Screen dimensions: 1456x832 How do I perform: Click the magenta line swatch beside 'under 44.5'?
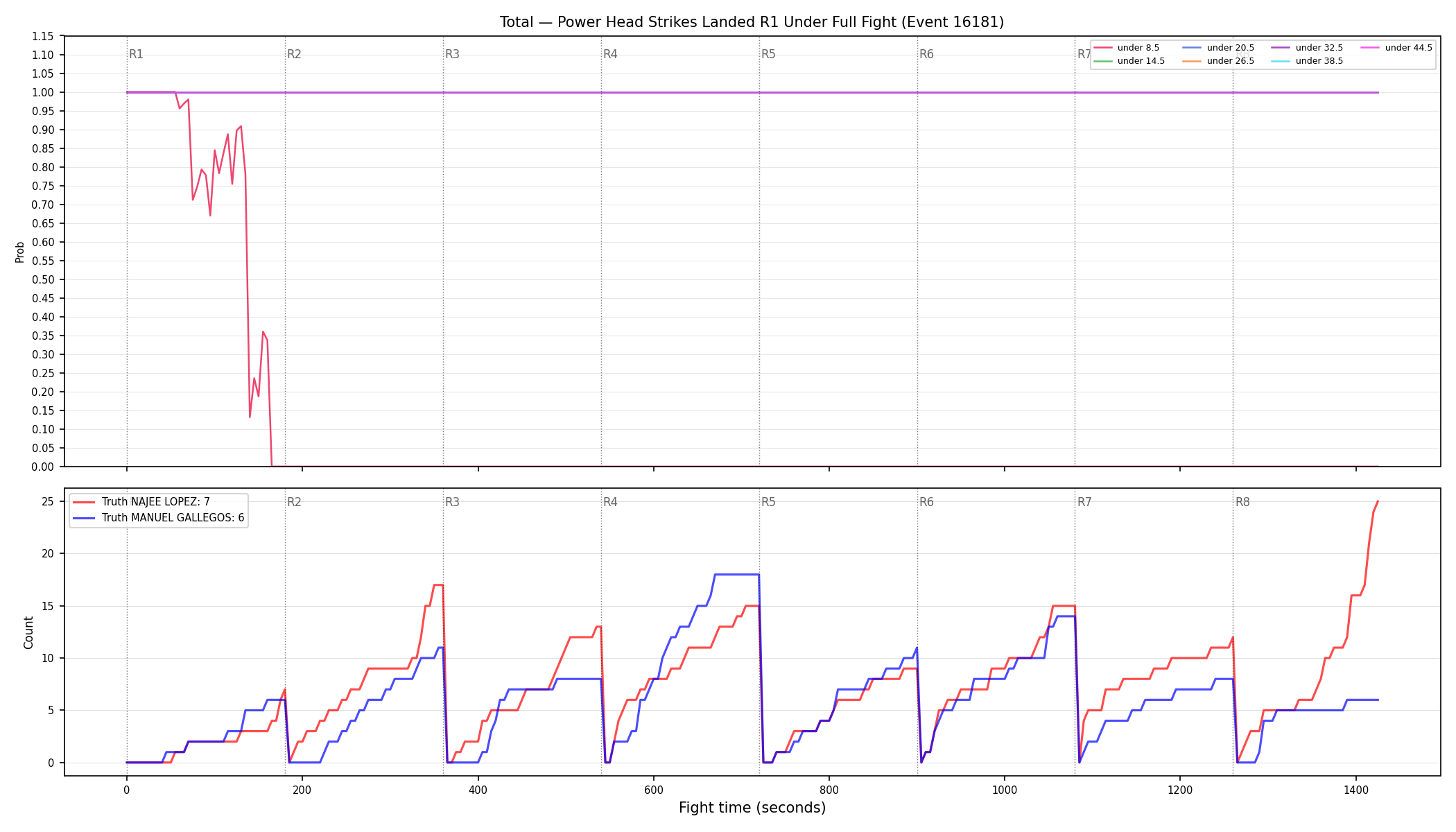(x=1370, y=48)
